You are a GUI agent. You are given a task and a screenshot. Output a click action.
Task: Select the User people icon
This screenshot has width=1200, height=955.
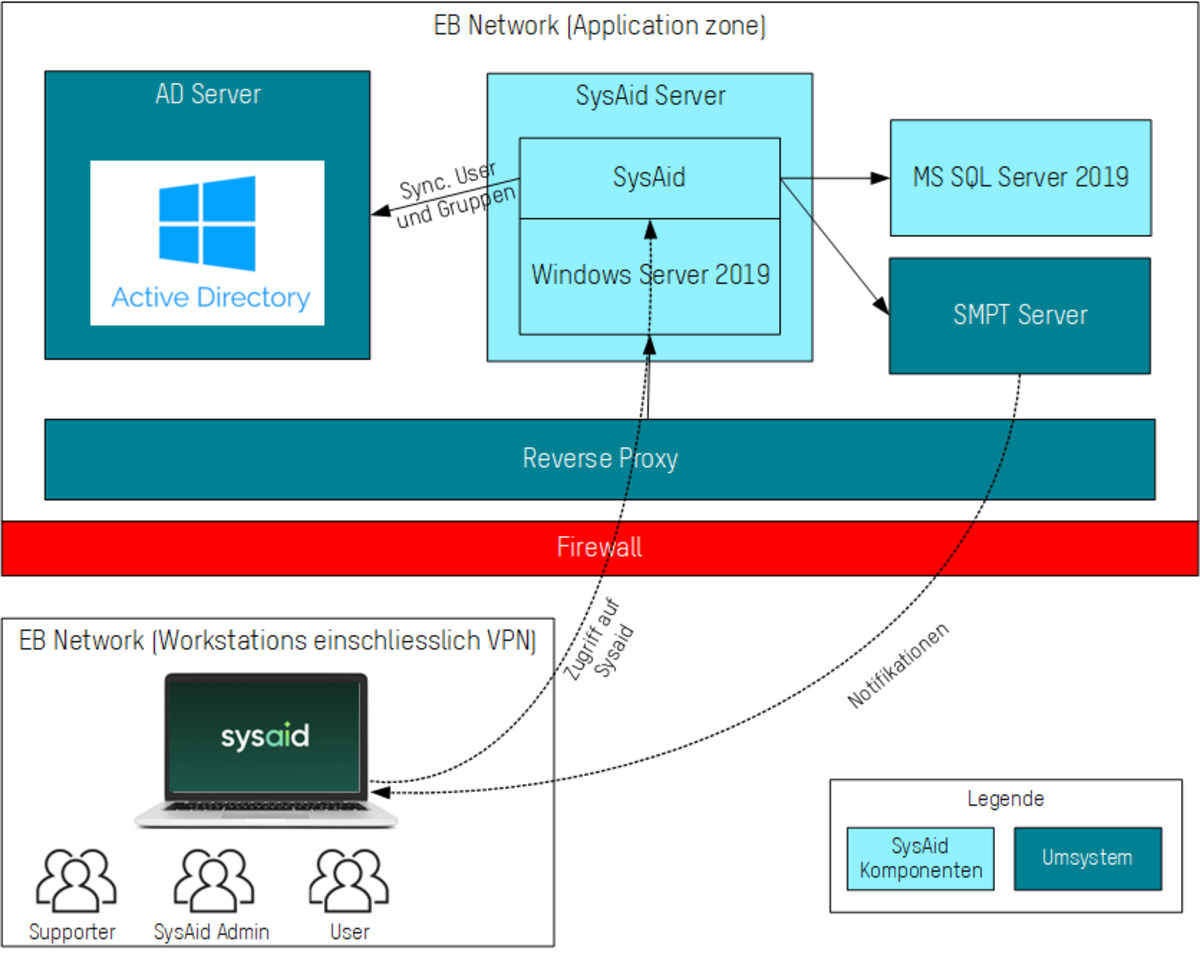coord(349,880)
